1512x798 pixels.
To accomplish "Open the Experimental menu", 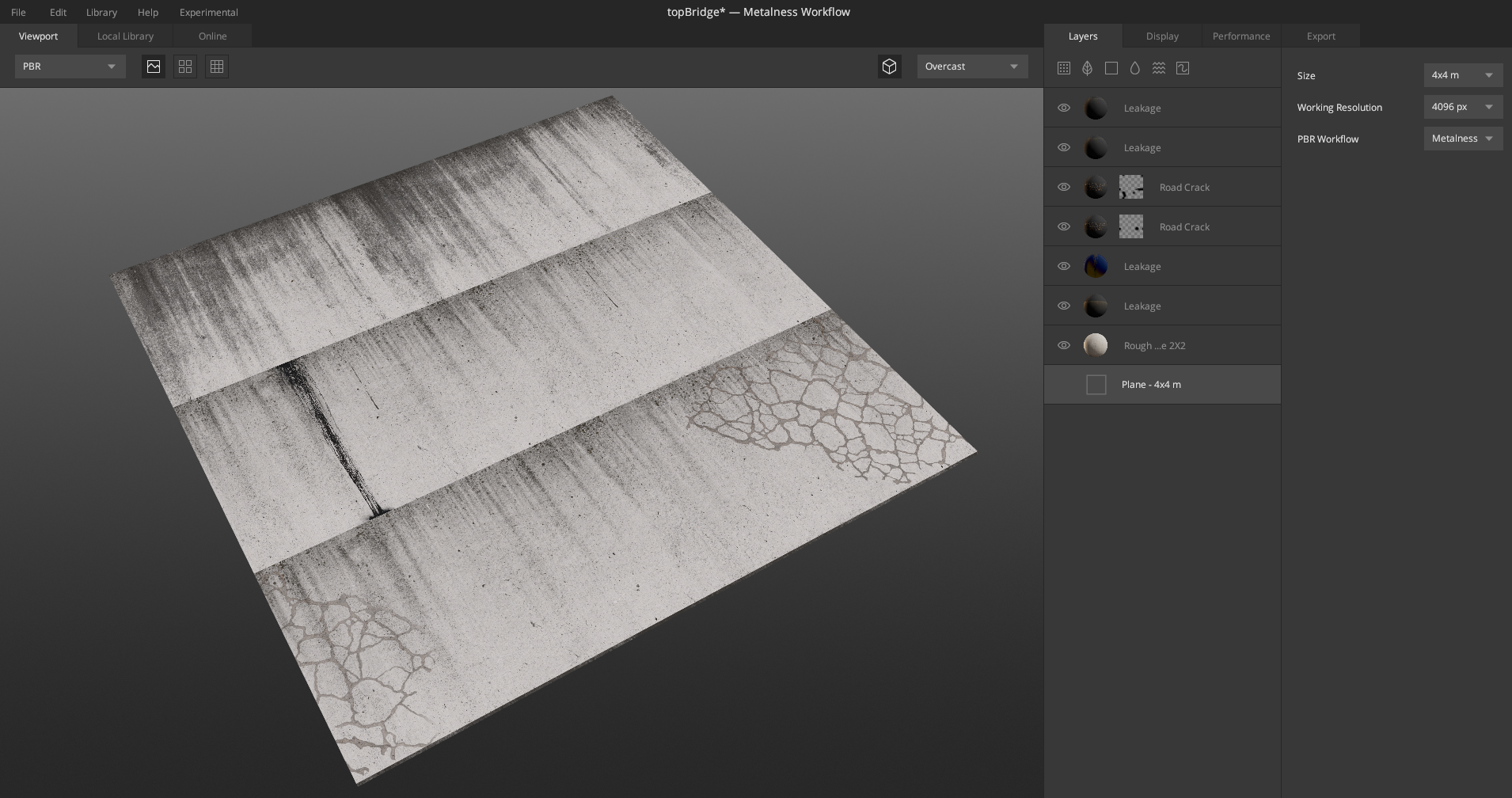I will click(208, 12).
